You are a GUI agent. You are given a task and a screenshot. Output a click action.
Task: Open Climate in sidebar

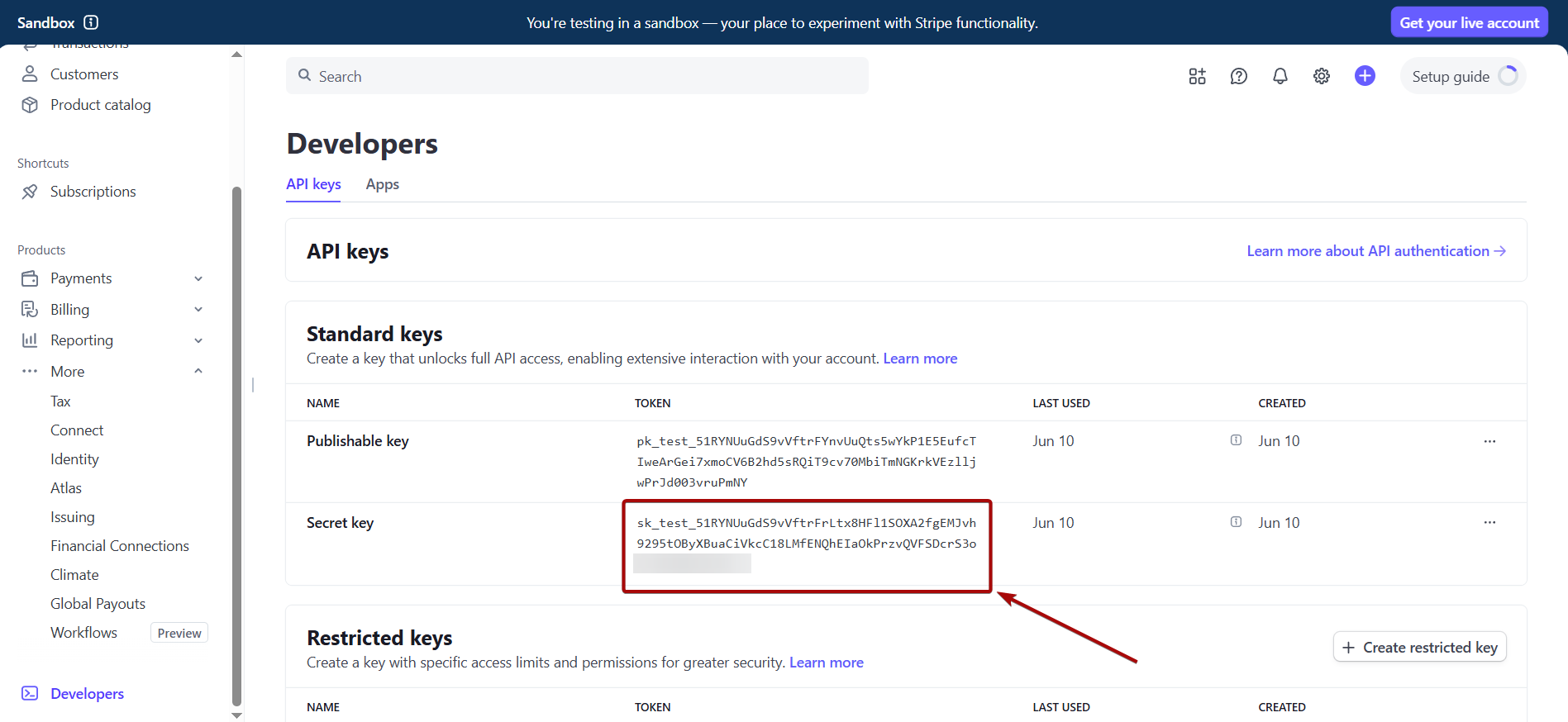[x=74, y=575]
